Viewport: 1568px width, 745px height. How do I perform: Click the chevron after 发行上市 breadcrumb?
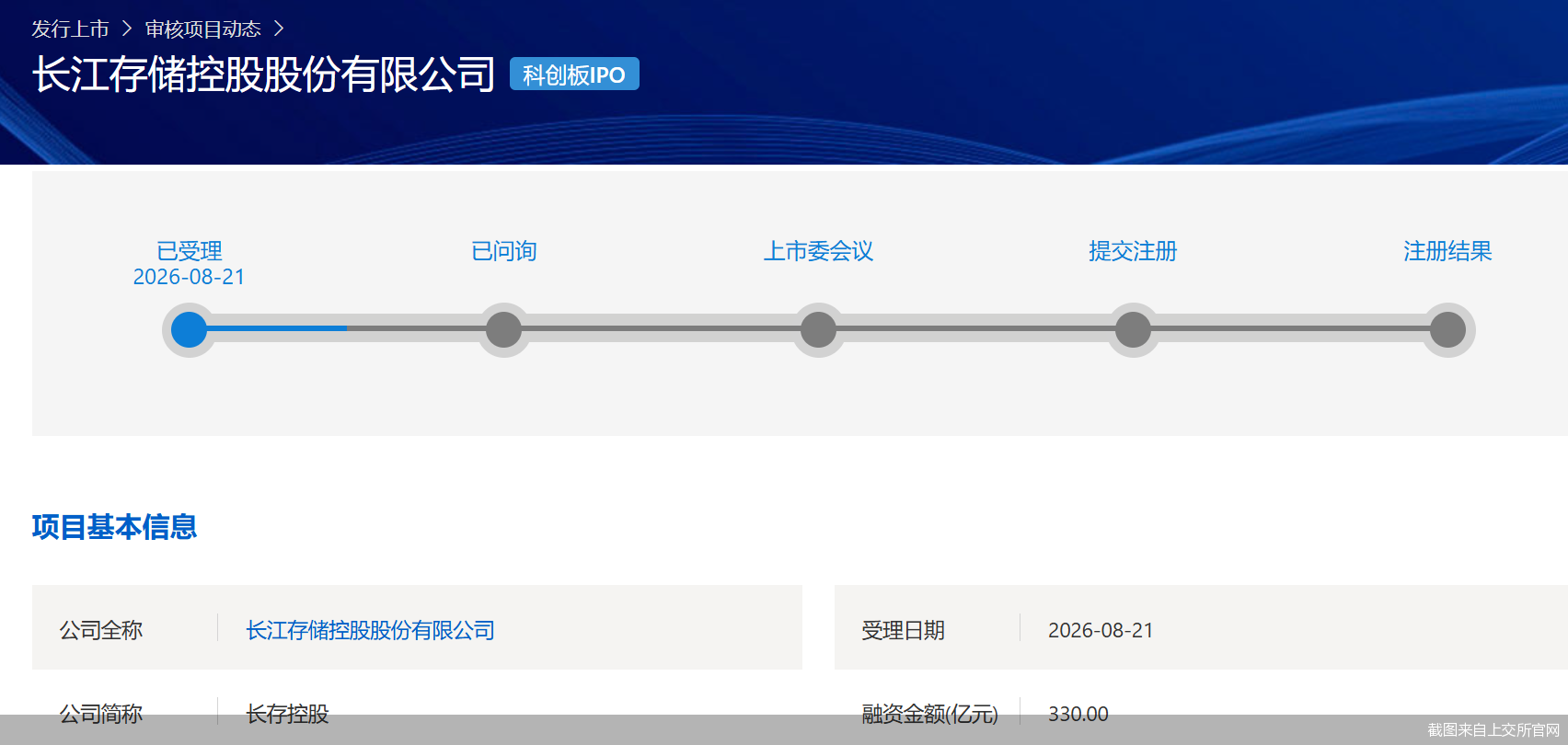pyautogui.click(x=127, y=29)
